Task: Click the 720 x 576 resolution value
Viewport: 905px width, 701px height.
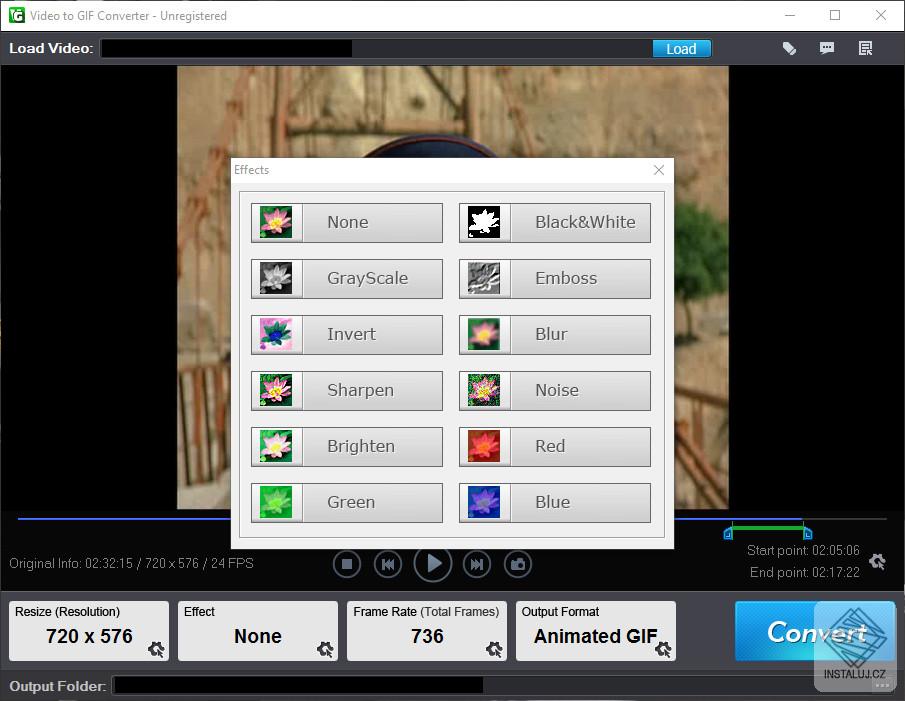Action: 89,636
